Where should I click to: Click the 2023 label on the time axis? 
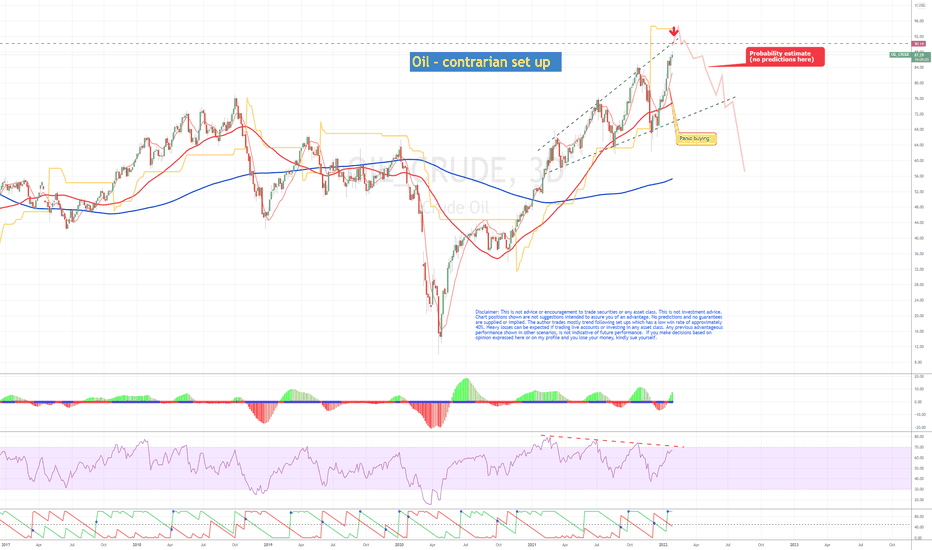pyautogui.click(x=794, y=544)
